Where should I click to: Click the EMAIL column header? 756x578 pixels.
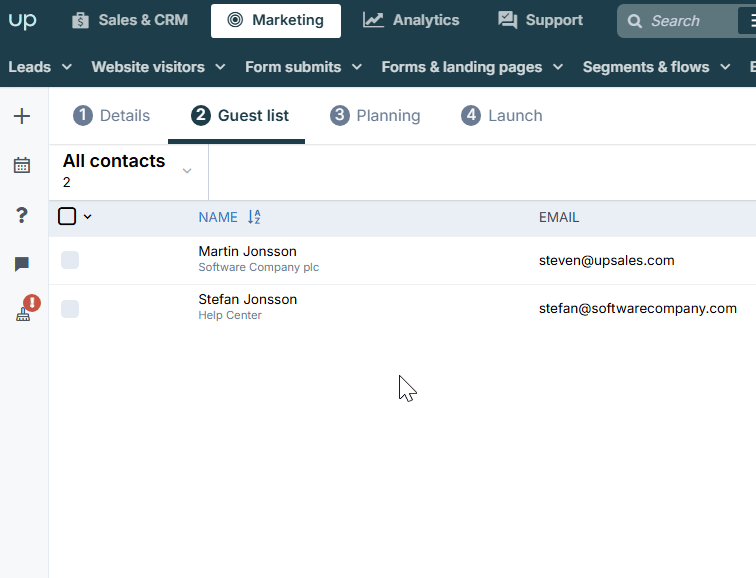click(x=559, y=217)
